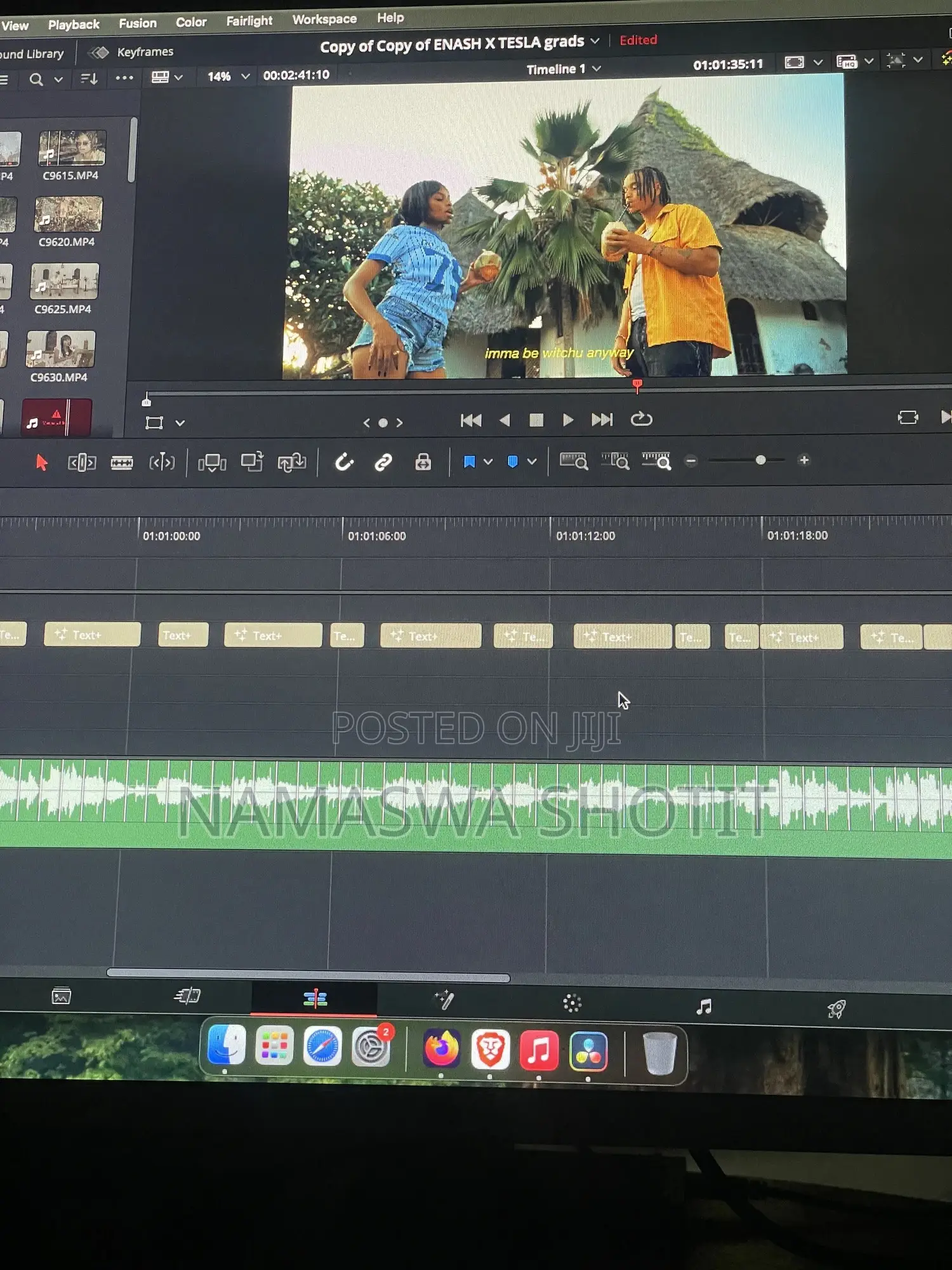This screenshot has height=1270, width=952.
Task: Toggle loop playback
Action: click(x=642, y=418)
